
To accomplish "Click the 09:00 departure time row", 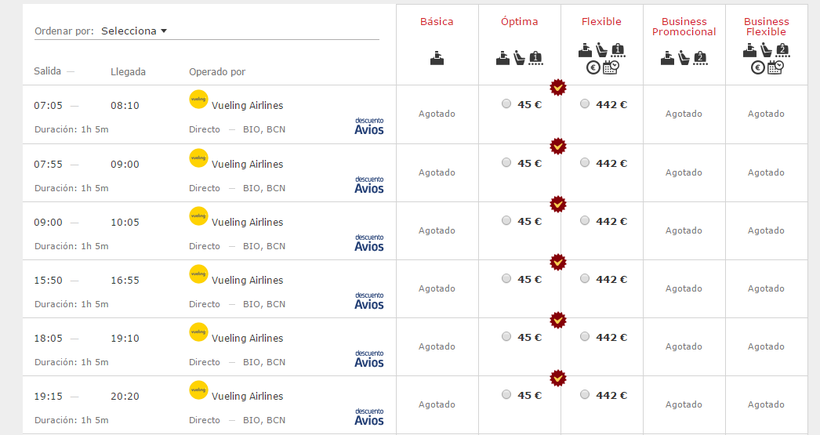I will 48,222.
